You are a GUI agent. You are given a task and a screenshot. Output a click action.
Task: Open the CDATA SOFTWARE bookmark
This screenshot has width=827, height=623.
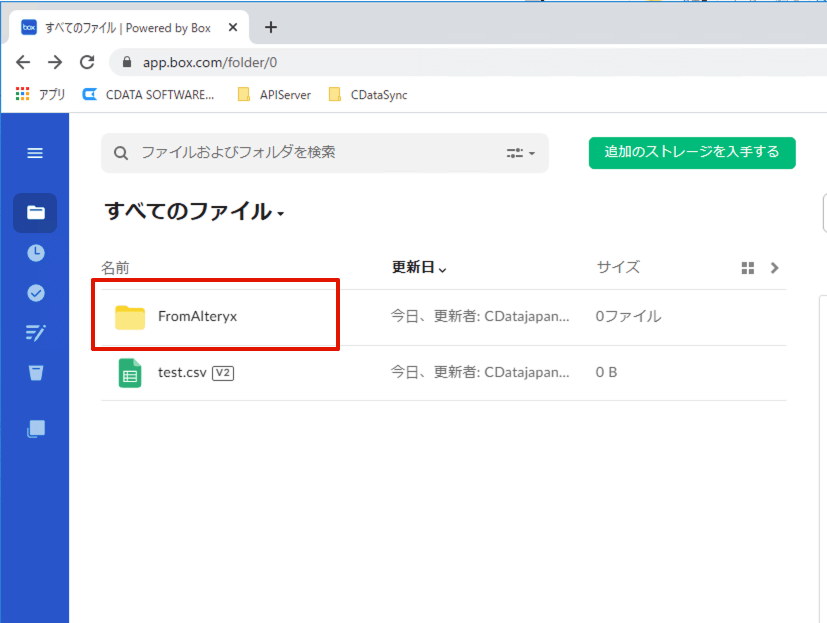(149, 94)
